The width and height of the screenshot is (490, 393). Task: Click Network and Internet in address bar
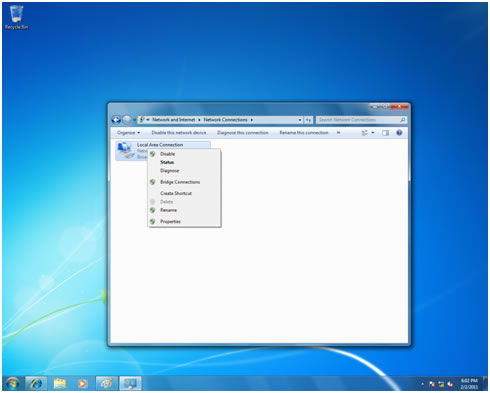[174, 120]
